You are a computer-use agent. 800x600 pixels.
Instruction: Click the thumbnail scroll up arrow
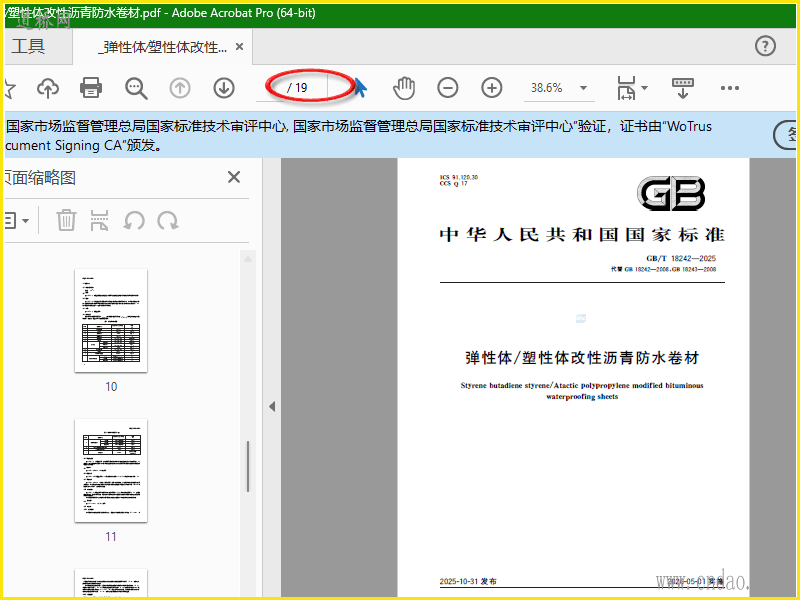click(x=248, y=259)
